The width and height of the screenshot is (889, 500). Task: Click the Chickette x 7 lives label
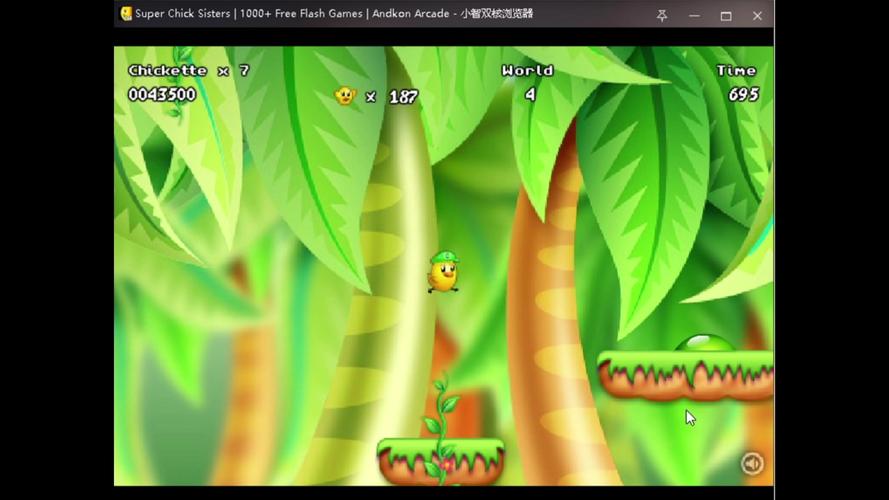[189, 71]
